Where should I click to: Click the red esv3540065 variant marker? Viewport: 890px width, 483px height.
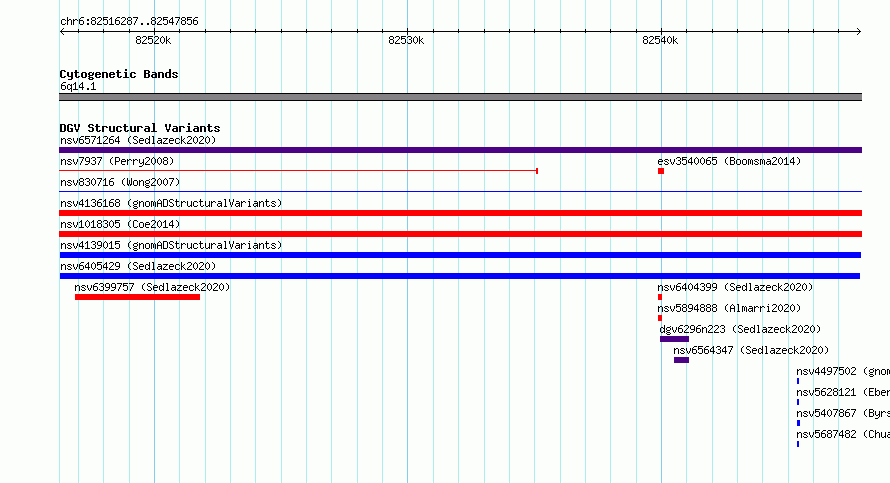(x=661, y=171)
